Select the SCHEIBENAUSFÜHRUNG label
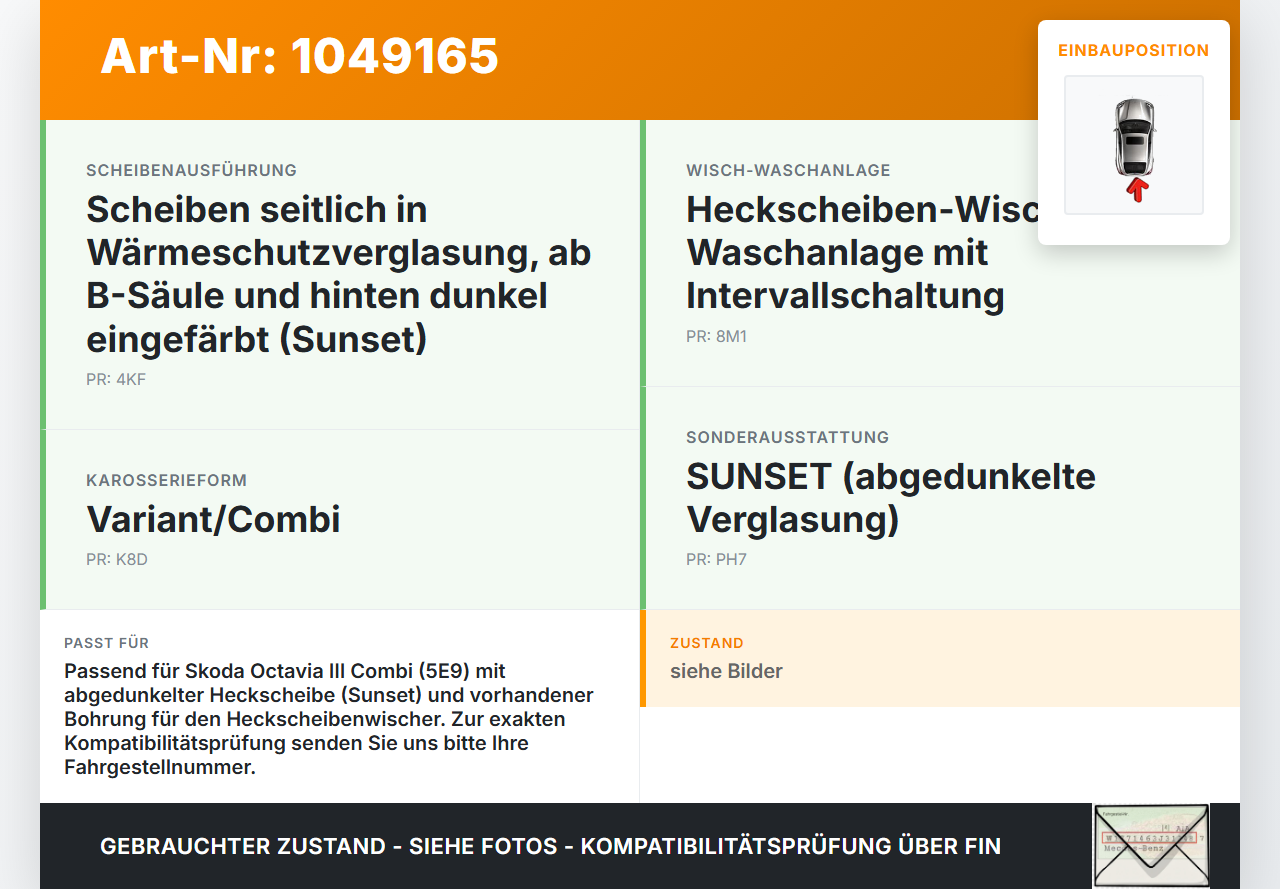 192,170
